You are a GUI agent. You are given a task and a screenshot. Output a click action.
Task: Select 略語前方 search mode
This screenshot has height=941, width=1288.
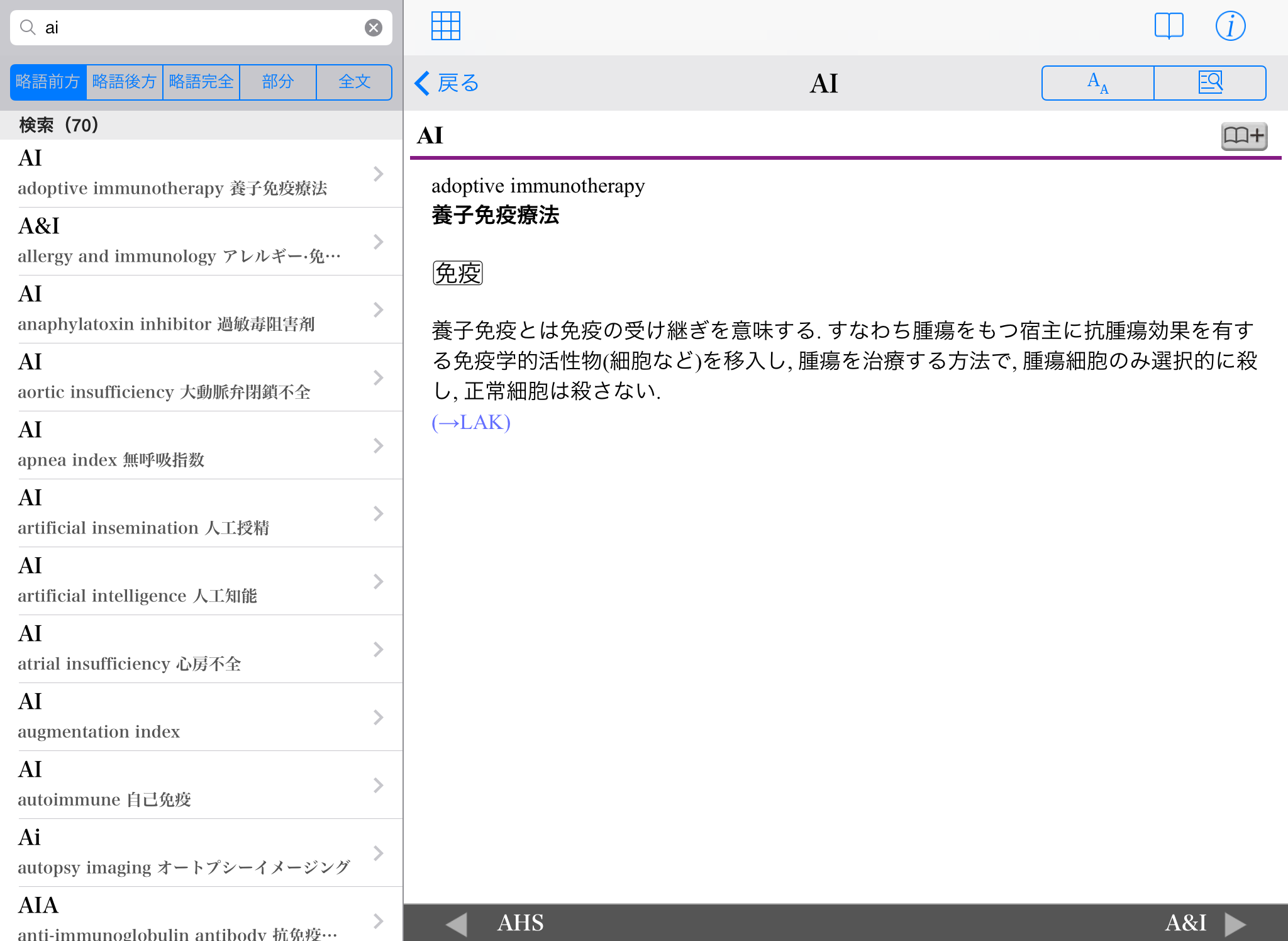click(48, 82)
